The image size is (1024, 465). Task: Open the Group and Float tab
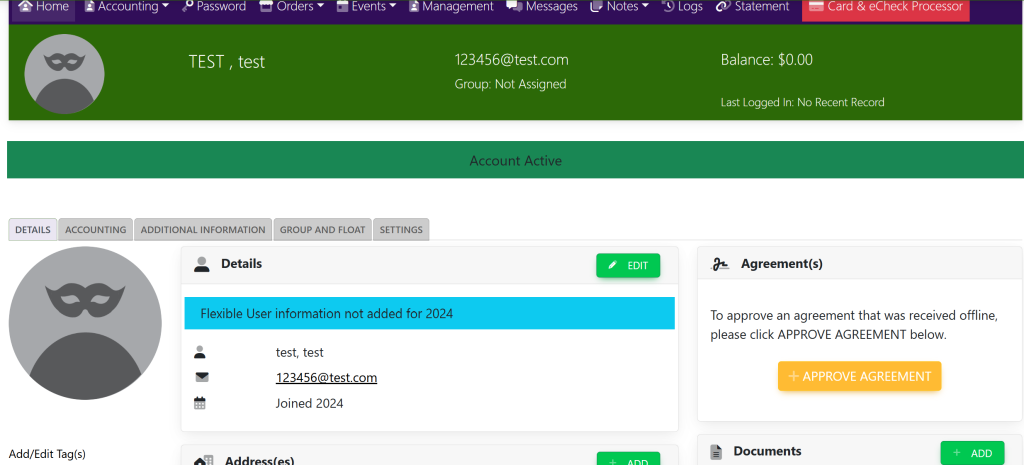point(323,230)
